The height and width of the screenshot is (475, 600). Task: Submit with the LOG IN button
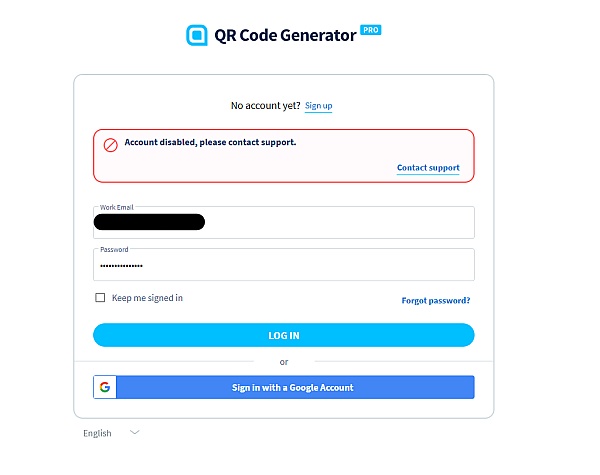point(284,335)
